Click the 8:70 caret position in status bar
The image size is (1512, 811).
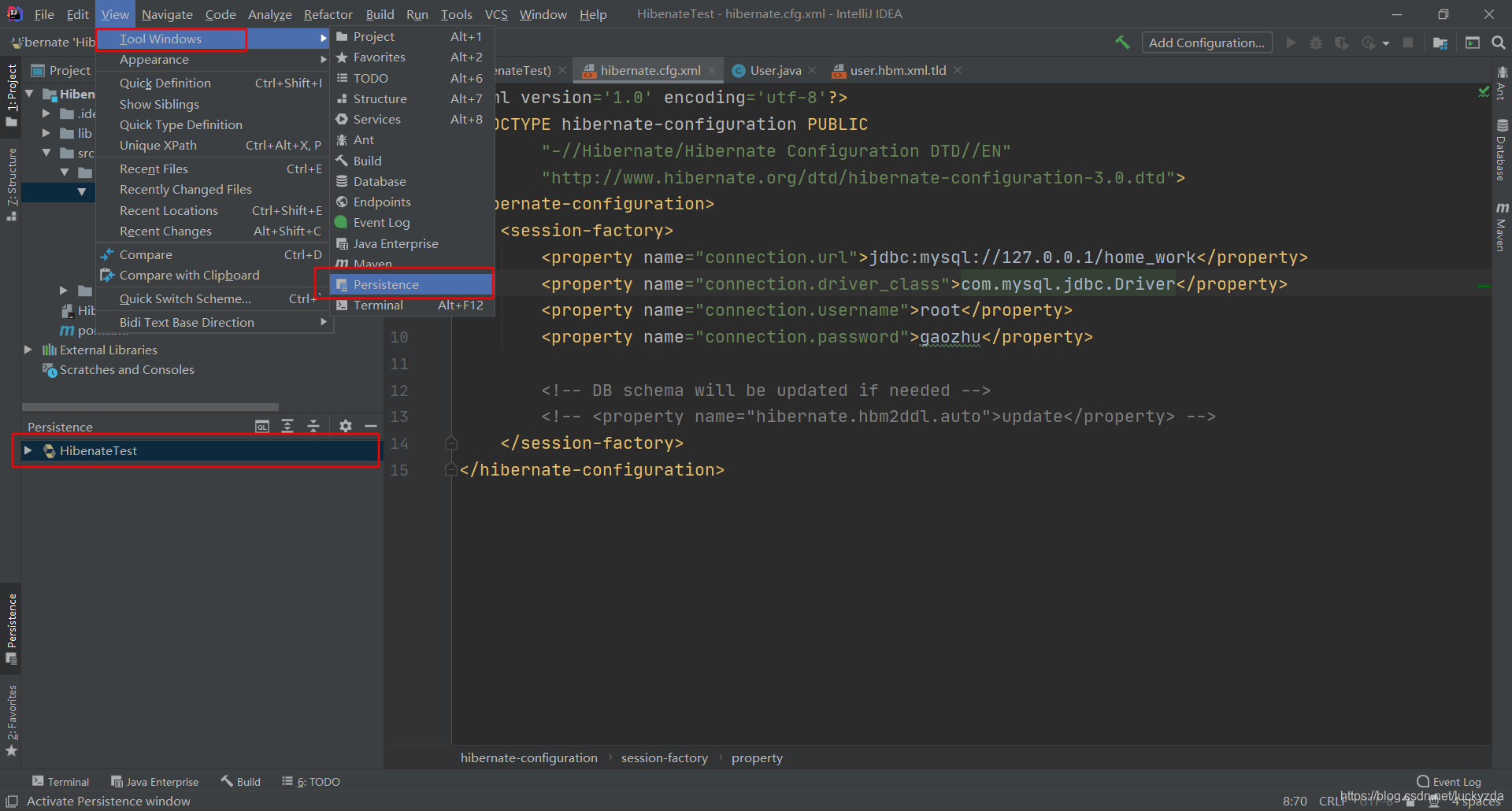point(1295,801)
